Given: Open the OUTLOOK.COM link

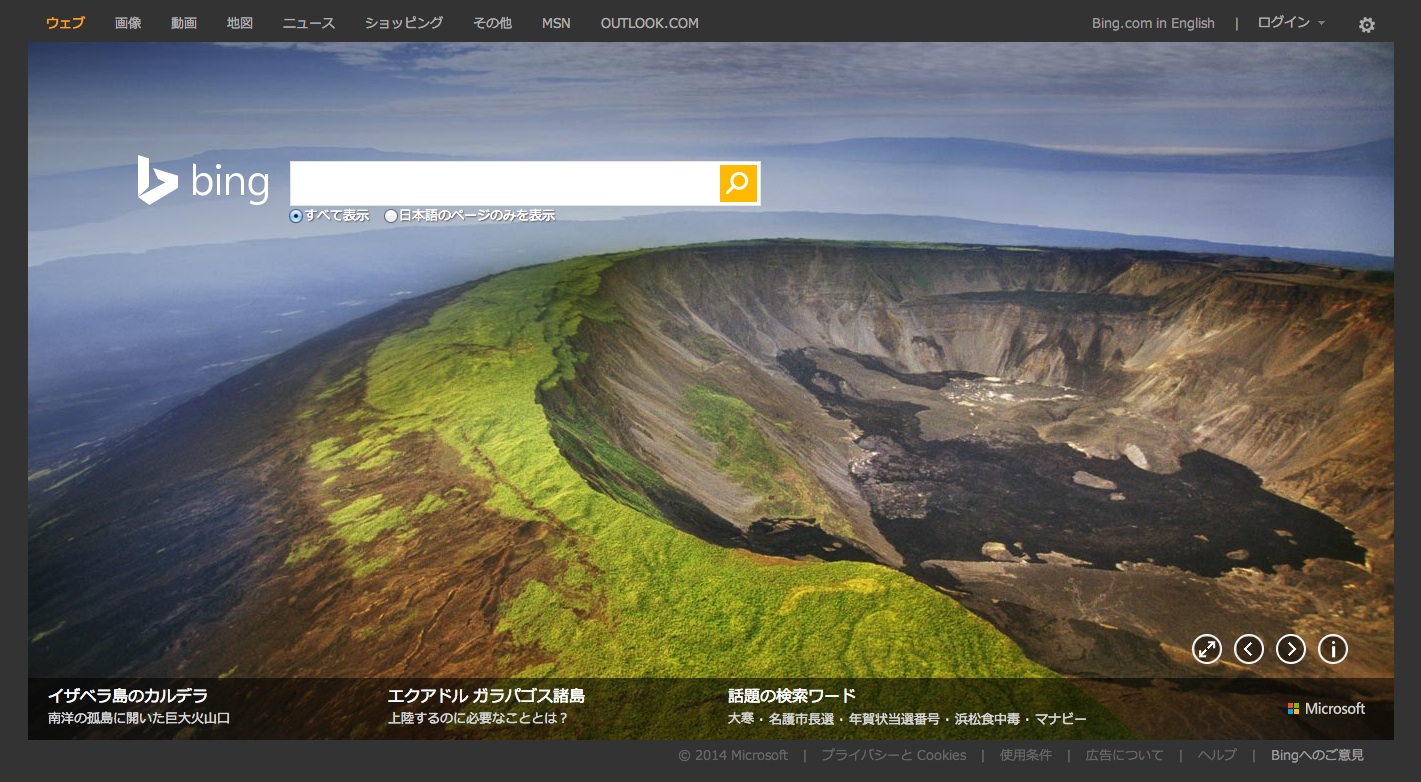Looking at the screenshot, I should (649, 23).
